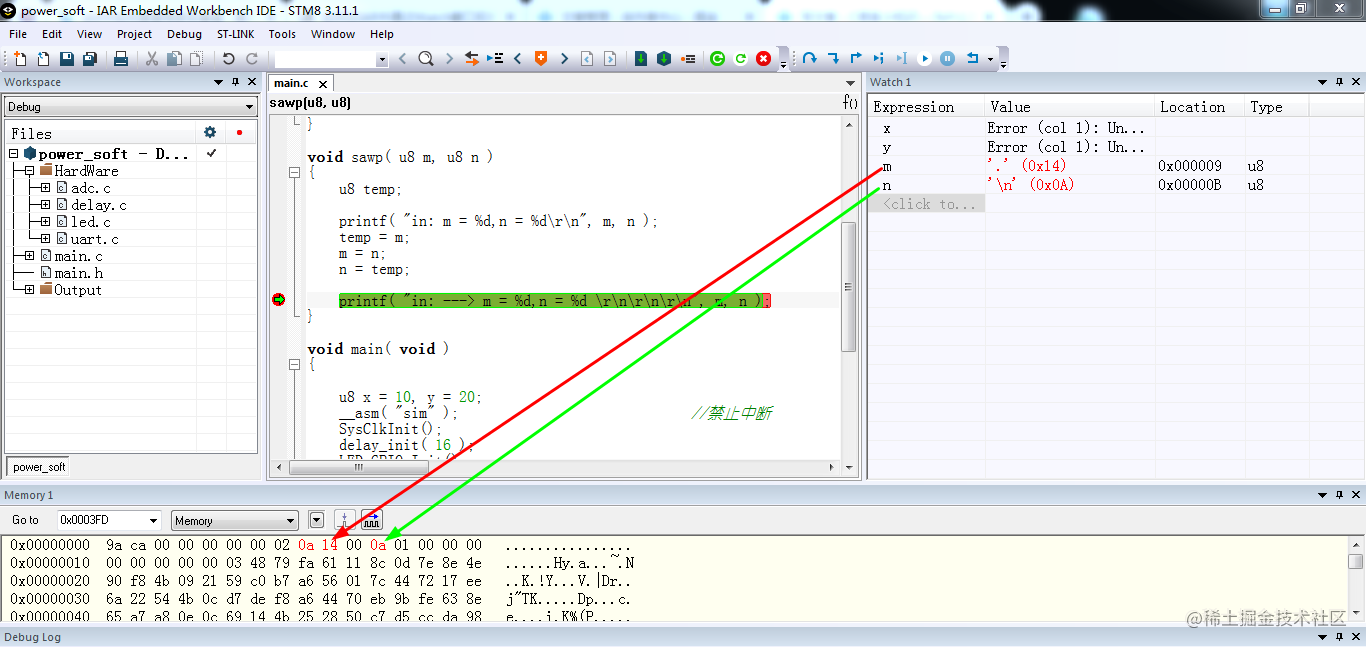
Task: Click the Memory window live update icon
Action: [x=344, y=520]
